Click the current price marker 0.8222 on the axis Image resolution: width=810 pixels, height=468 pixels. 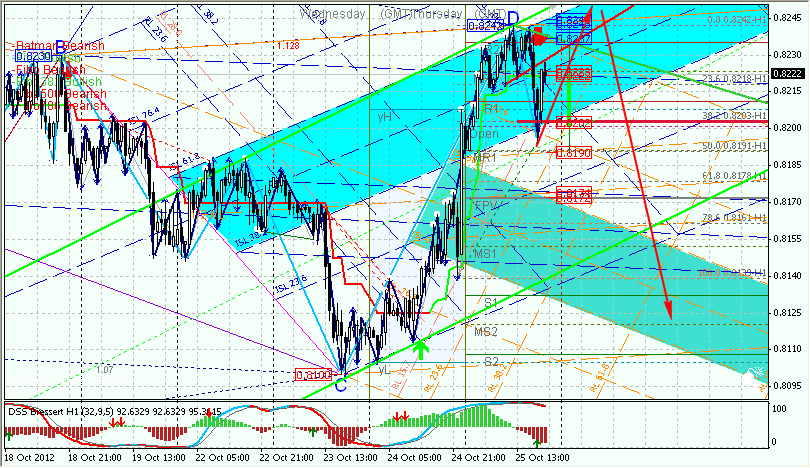tap(789, 73)
